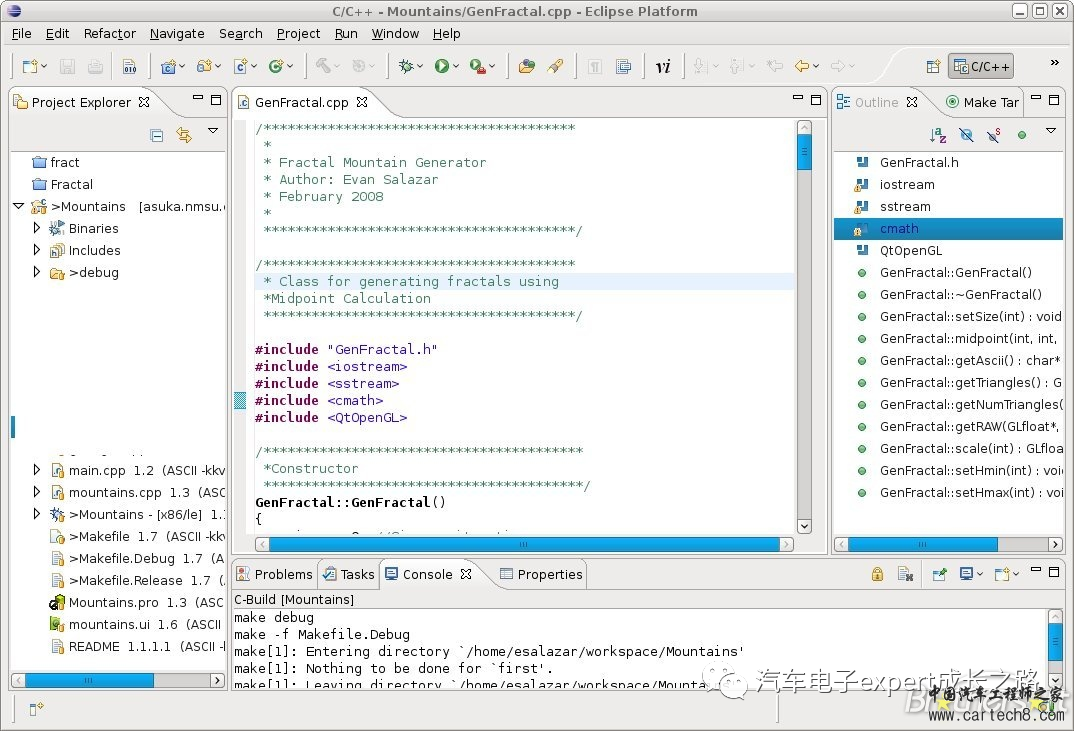
Task: Click the status bar icon at bottom left
Action: [36, 708]
